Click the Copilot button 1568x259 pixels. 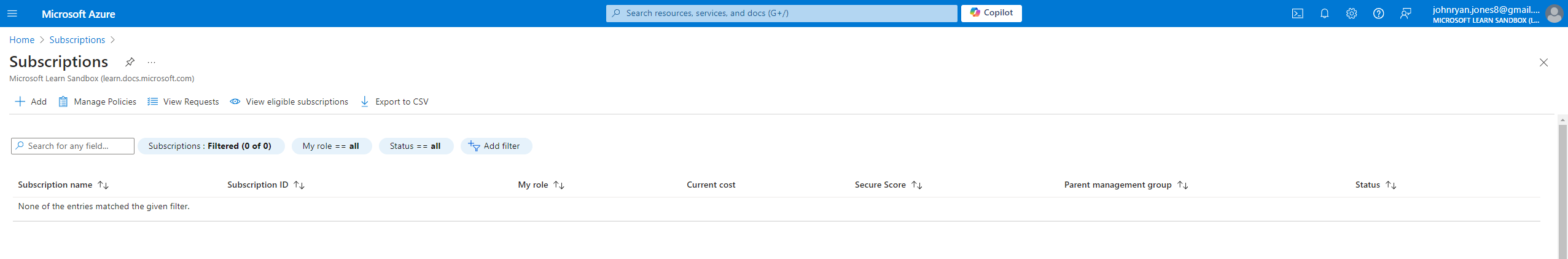tap(991, 13)
